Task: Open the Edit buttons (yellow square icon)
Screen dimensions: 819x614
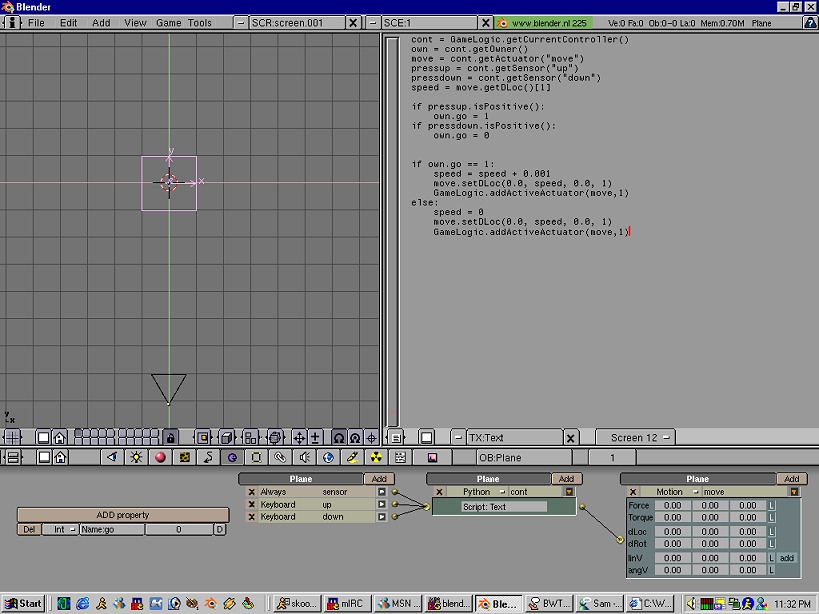Action: click(256, 458)
